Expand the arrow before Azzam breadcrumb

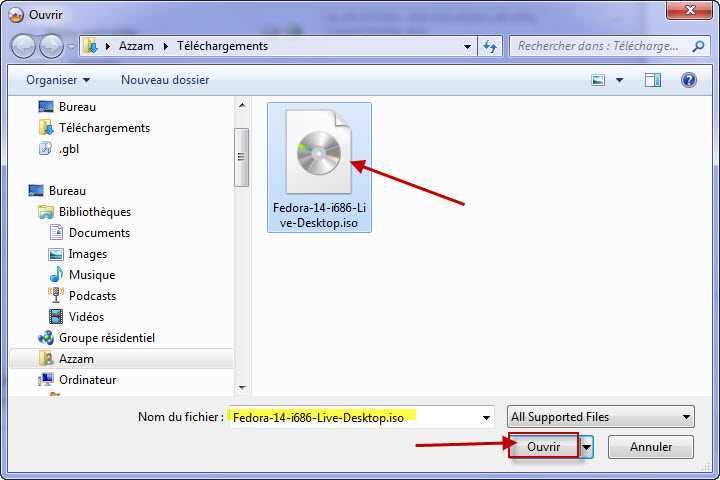[108, 46]
